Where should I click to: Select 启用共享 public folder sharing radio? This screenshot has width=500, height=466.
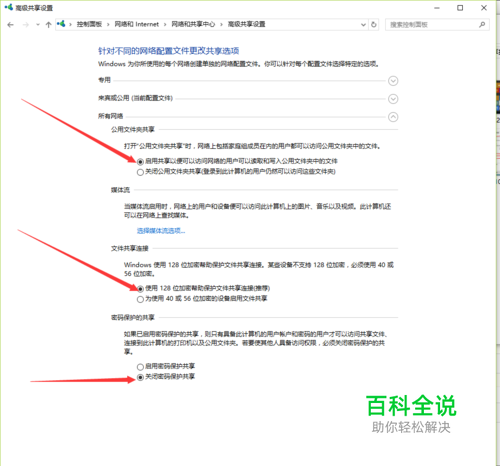pos(140,162)
